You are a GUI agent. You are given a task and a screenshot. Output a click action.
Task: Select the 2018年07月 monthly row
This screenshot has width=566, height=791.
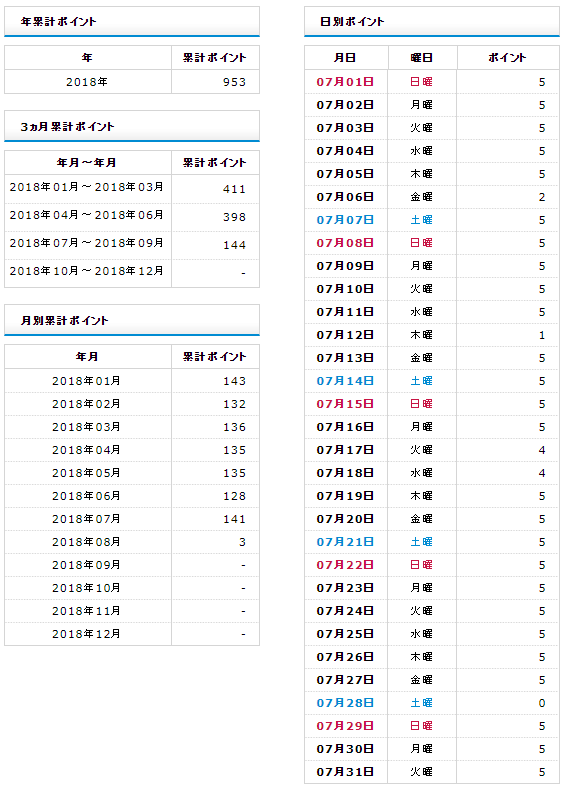132,519
